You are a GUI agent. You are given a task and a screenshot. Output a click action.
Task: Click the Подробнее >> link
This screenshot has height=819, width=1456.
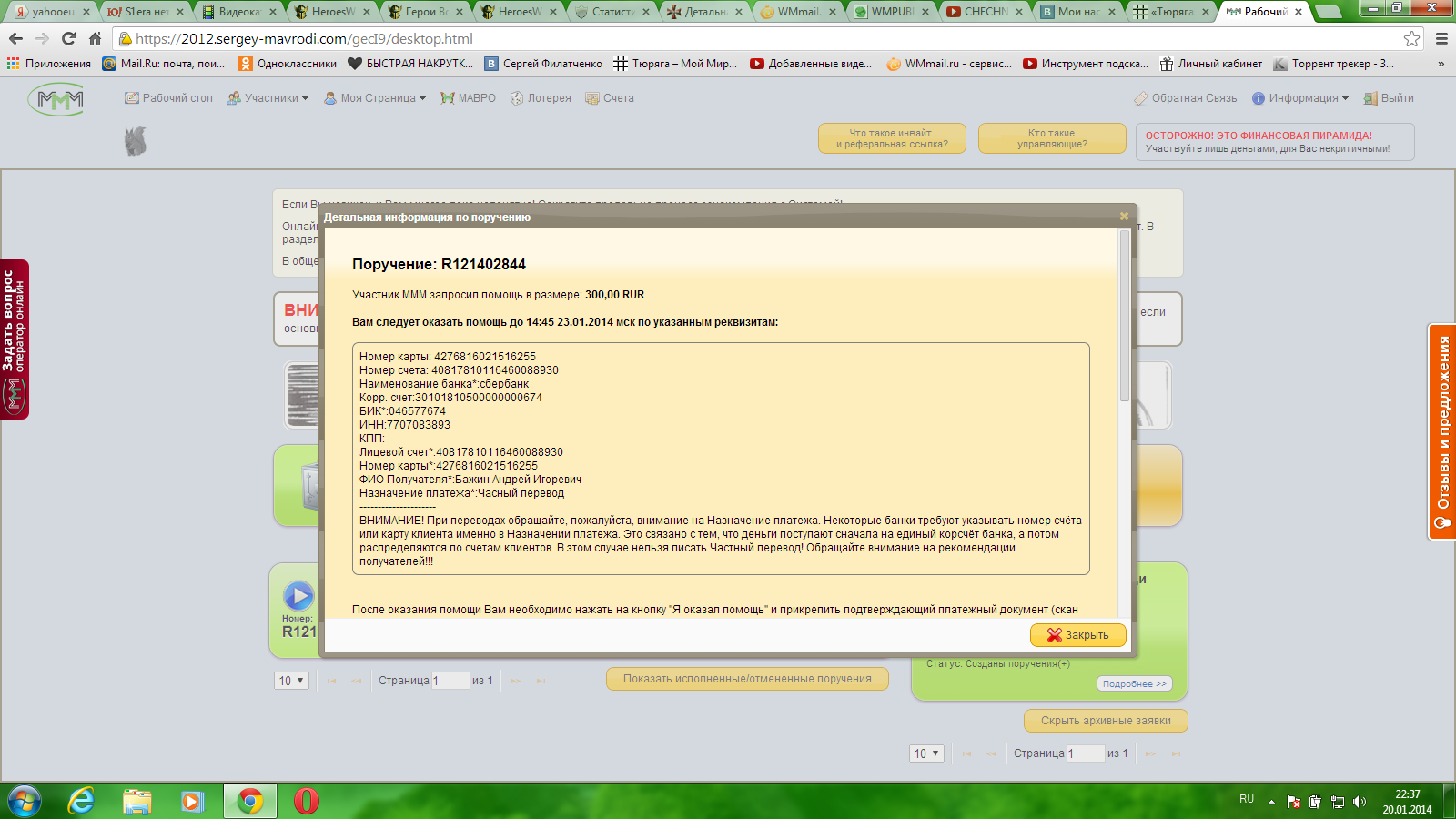pos(1134,684)
